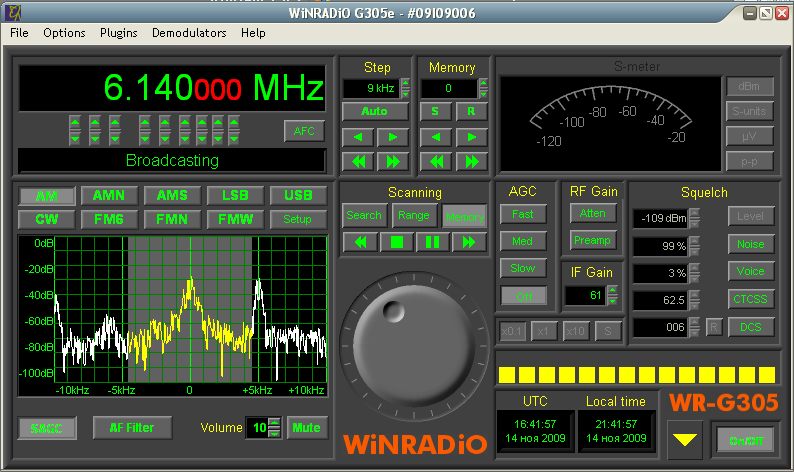Open the Help menu
The height and width of the screenshot is (472, 794).
[x=253, y=33]
